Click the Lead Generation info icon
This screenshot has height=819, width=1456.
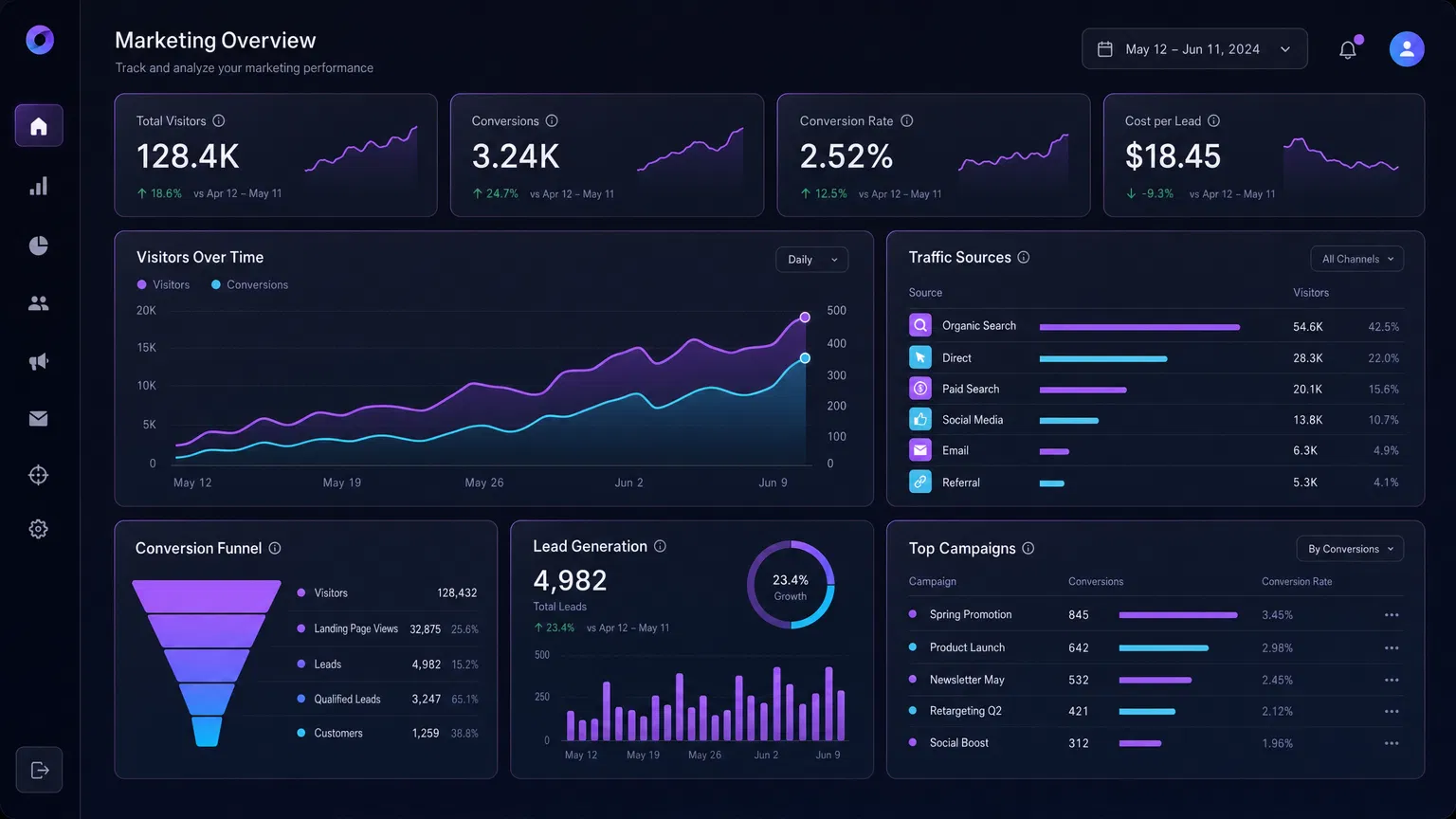tap(660, 546)
